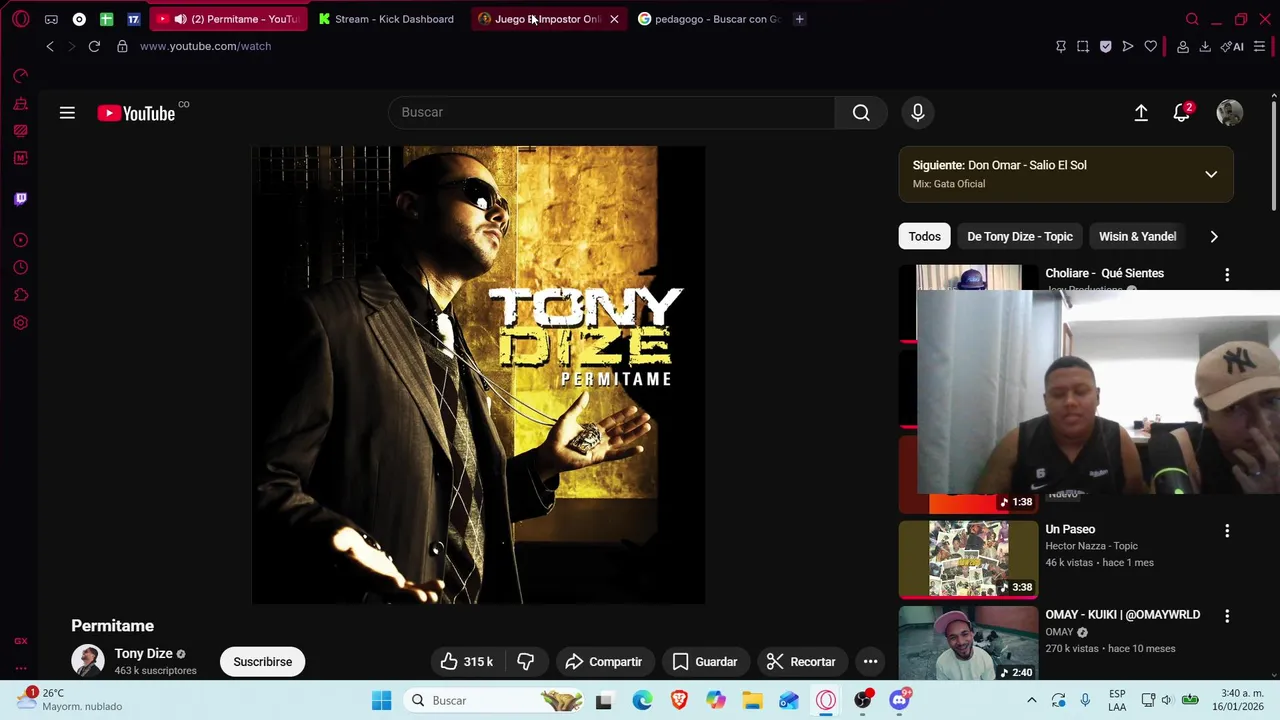The width and height of the screenshot is (1280, 720).
Task: Select the Wisin & Yandel chip
Action: click(x=1137, y=237)
